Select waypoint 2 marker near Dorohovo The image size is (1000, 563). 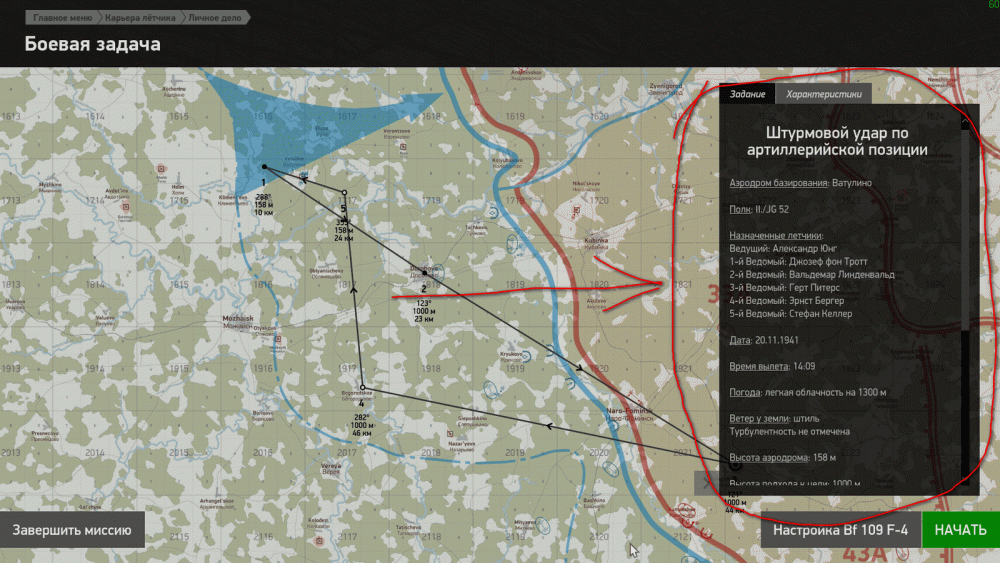click(x=425, y=273)
